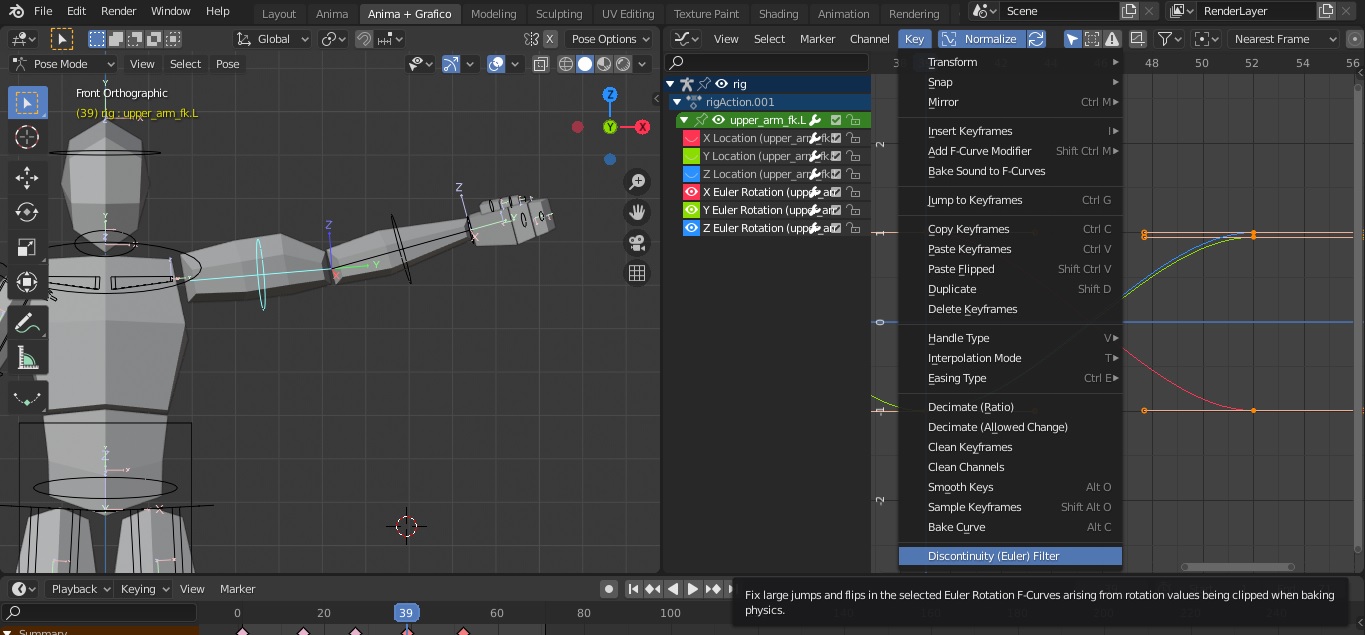
Task: Open the Blender logo menu
Action: (16, 11)
